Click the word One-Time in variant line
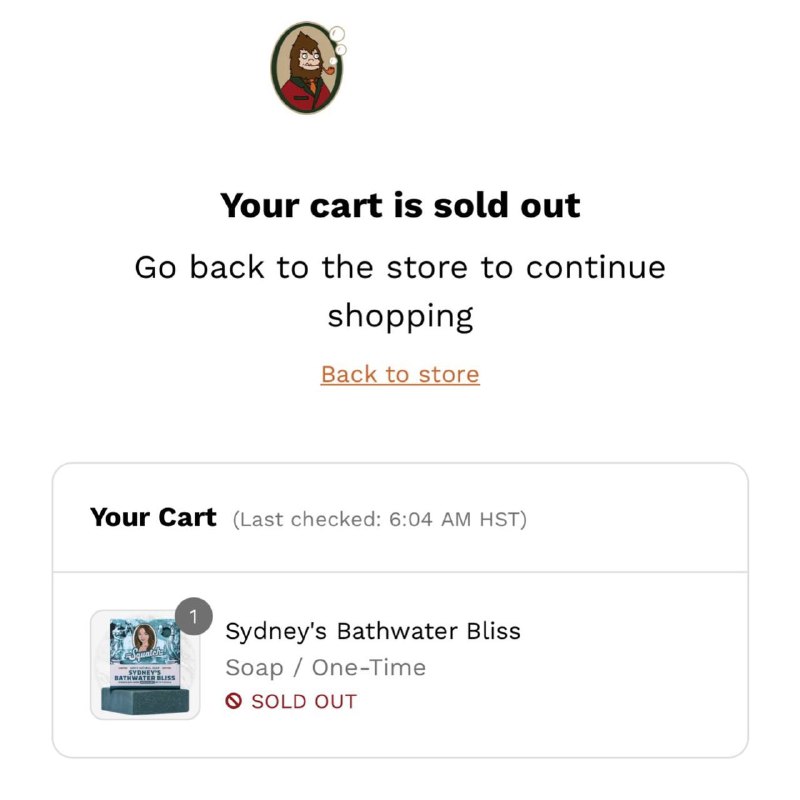This screenshot has width=800, height=800. pos(369,667)
